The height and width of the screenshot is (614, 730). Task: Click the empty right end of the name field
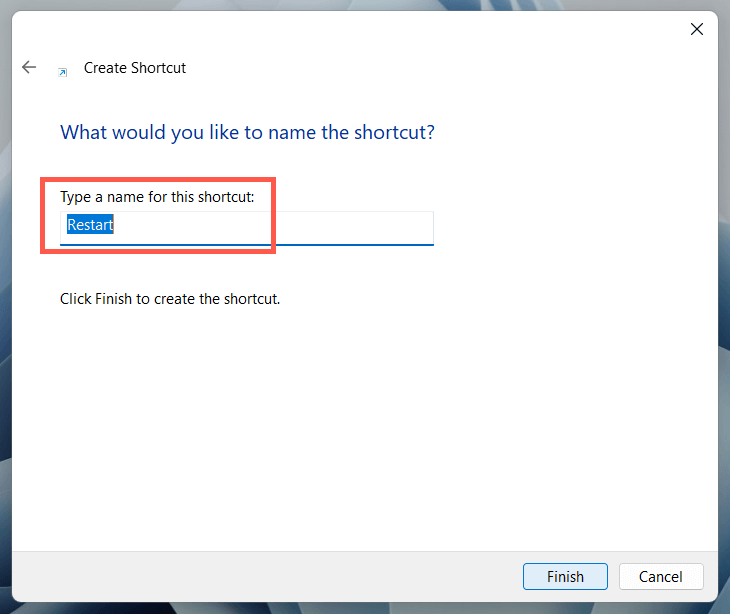tap(380, 226)
